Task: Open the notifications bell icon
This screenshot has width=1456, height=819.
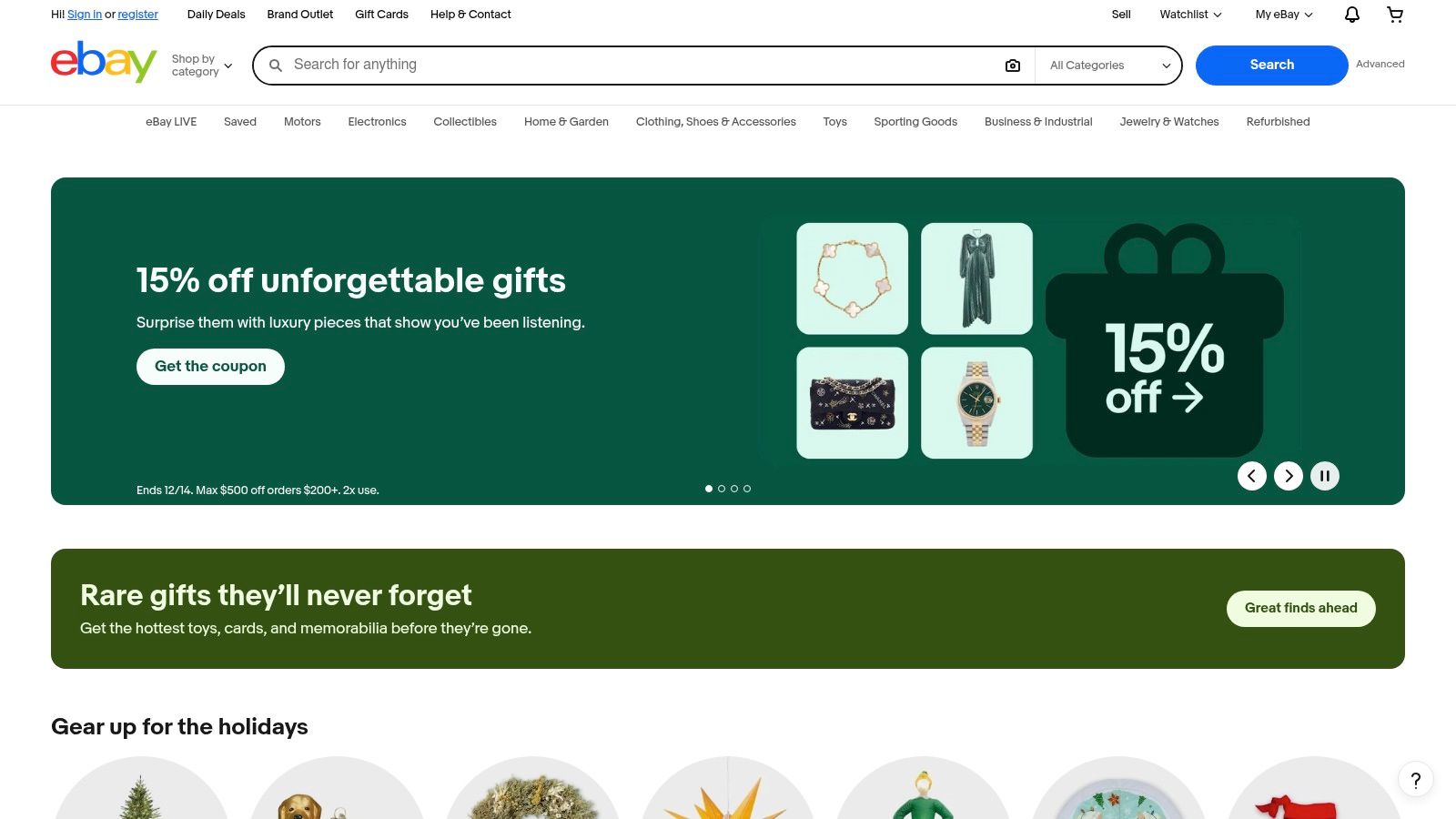Action: [1352, 15]
